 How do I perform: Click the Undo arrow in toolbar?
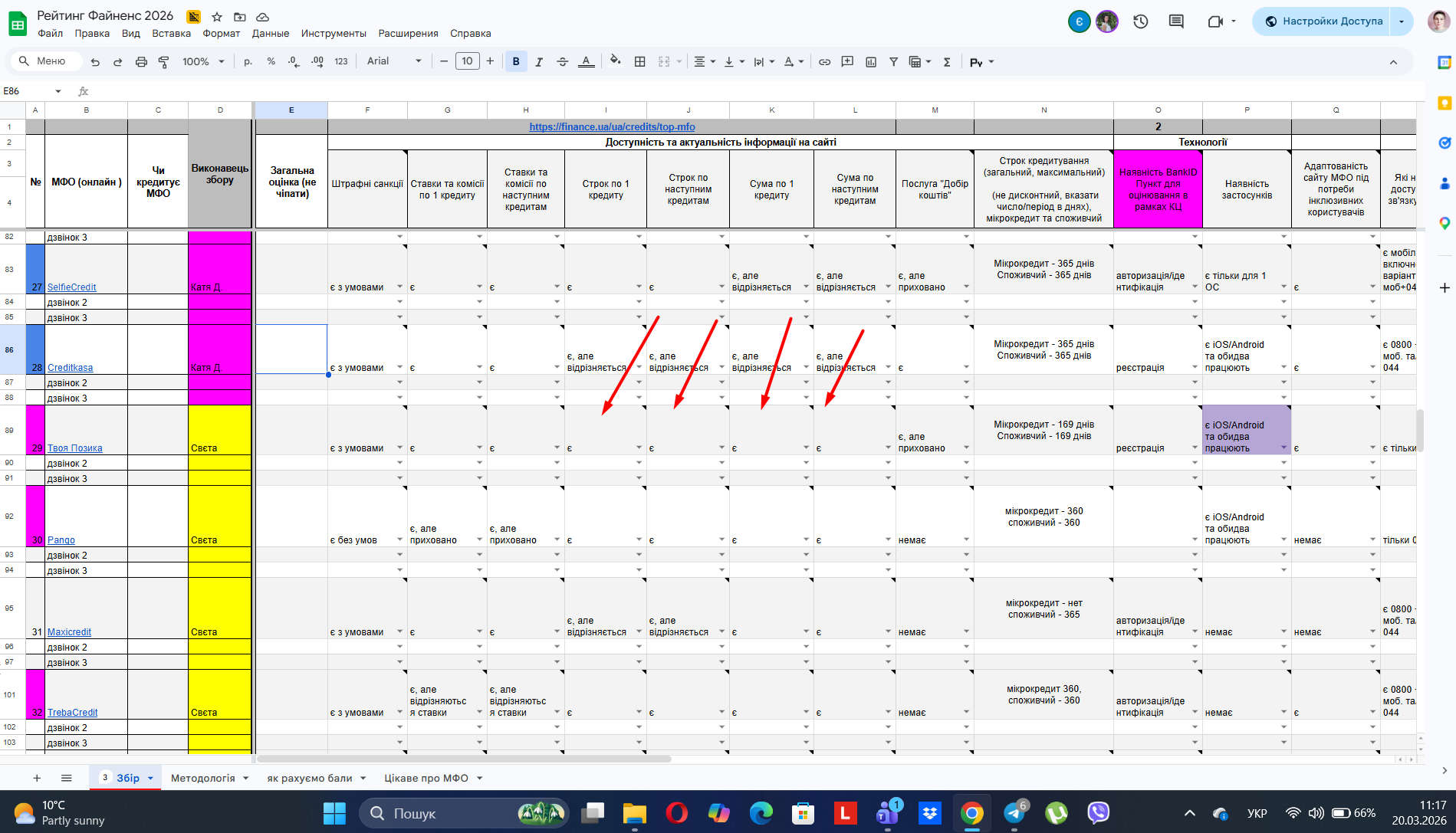pyautogui.click(x=95, y=62)
